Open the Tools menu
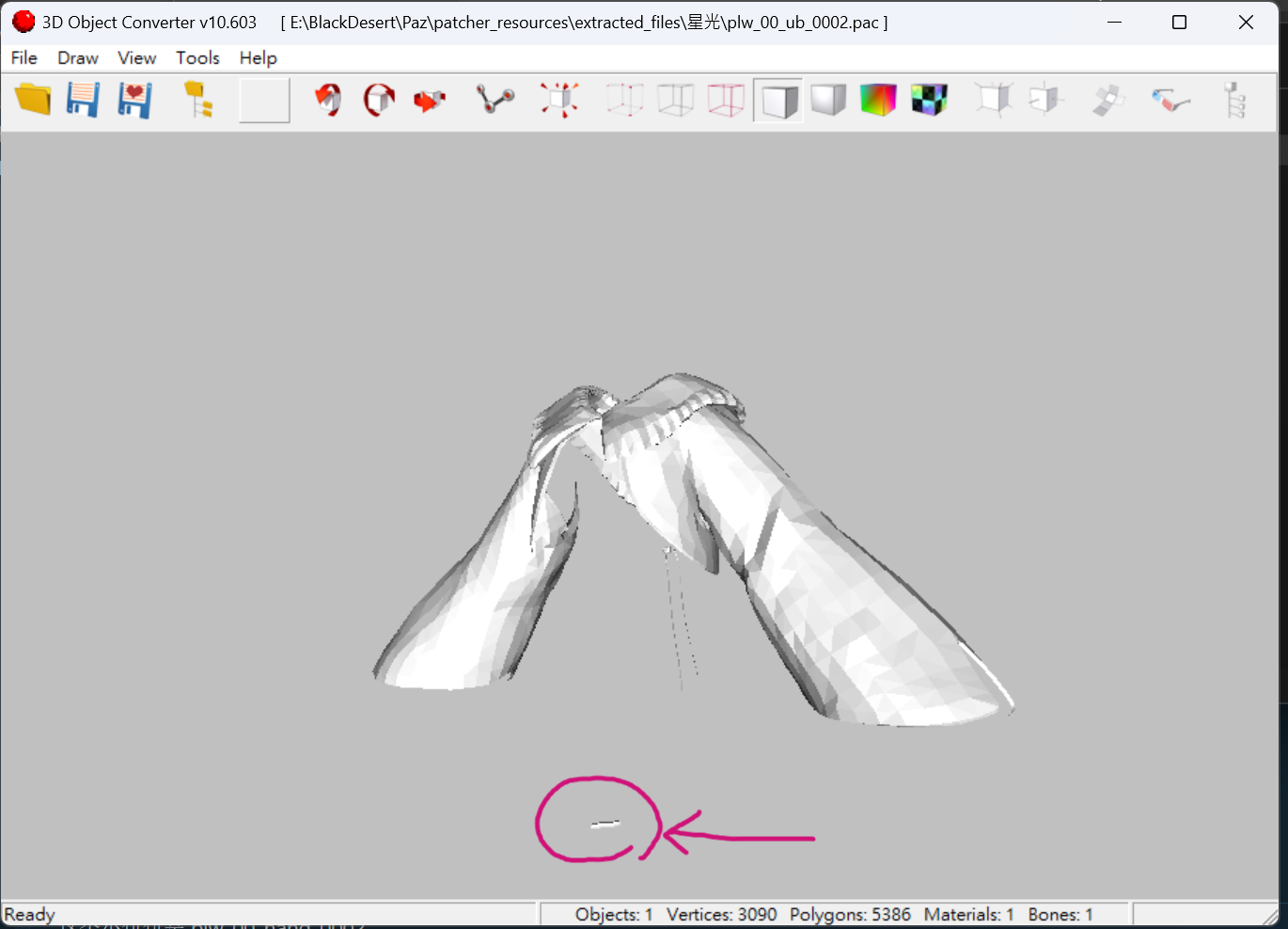Screen dimensions: 1288x929 [197, 58]
